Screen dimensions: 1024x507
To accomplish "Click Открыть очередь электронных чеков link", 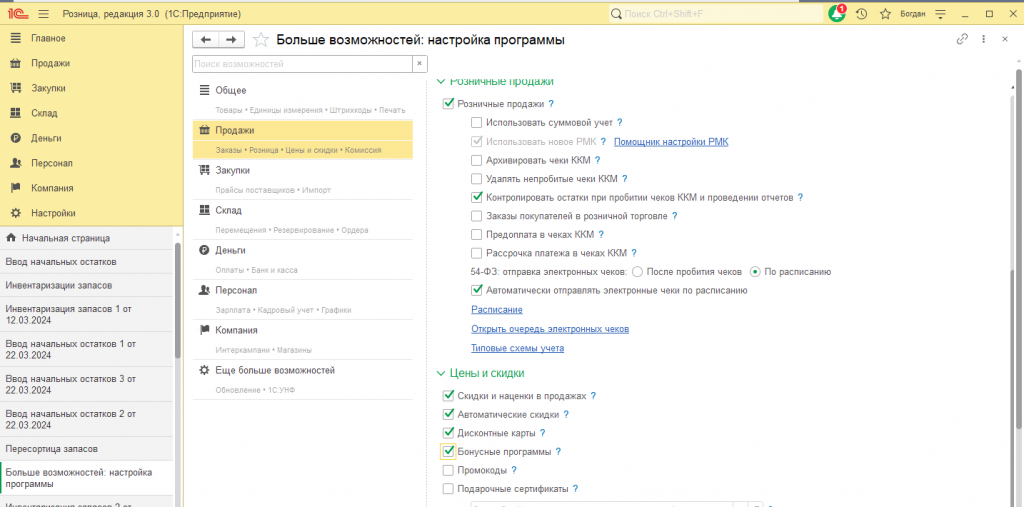I will 550,329.
